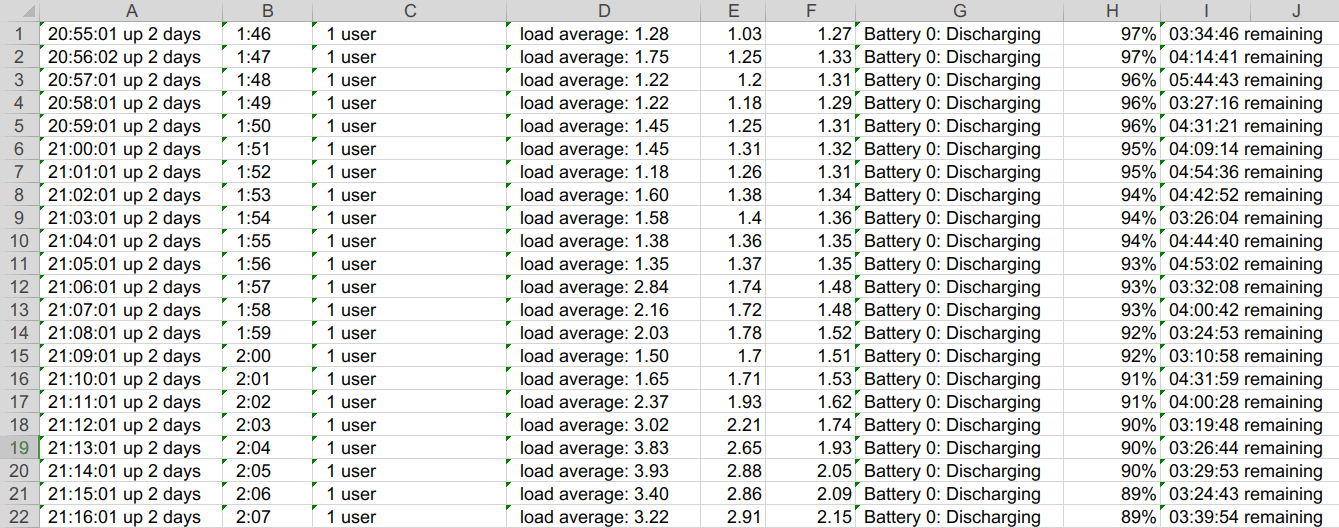This screenshot has width=1339, height=528.
Task: Select the 1 user cell in row 5
Action: (x=351, y=126)
